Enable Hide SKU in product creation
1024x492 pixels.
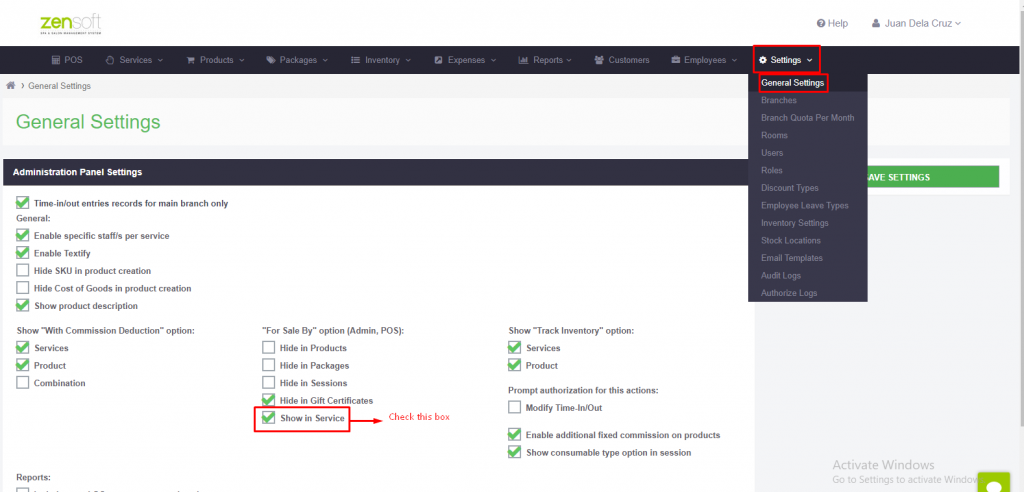23,271
